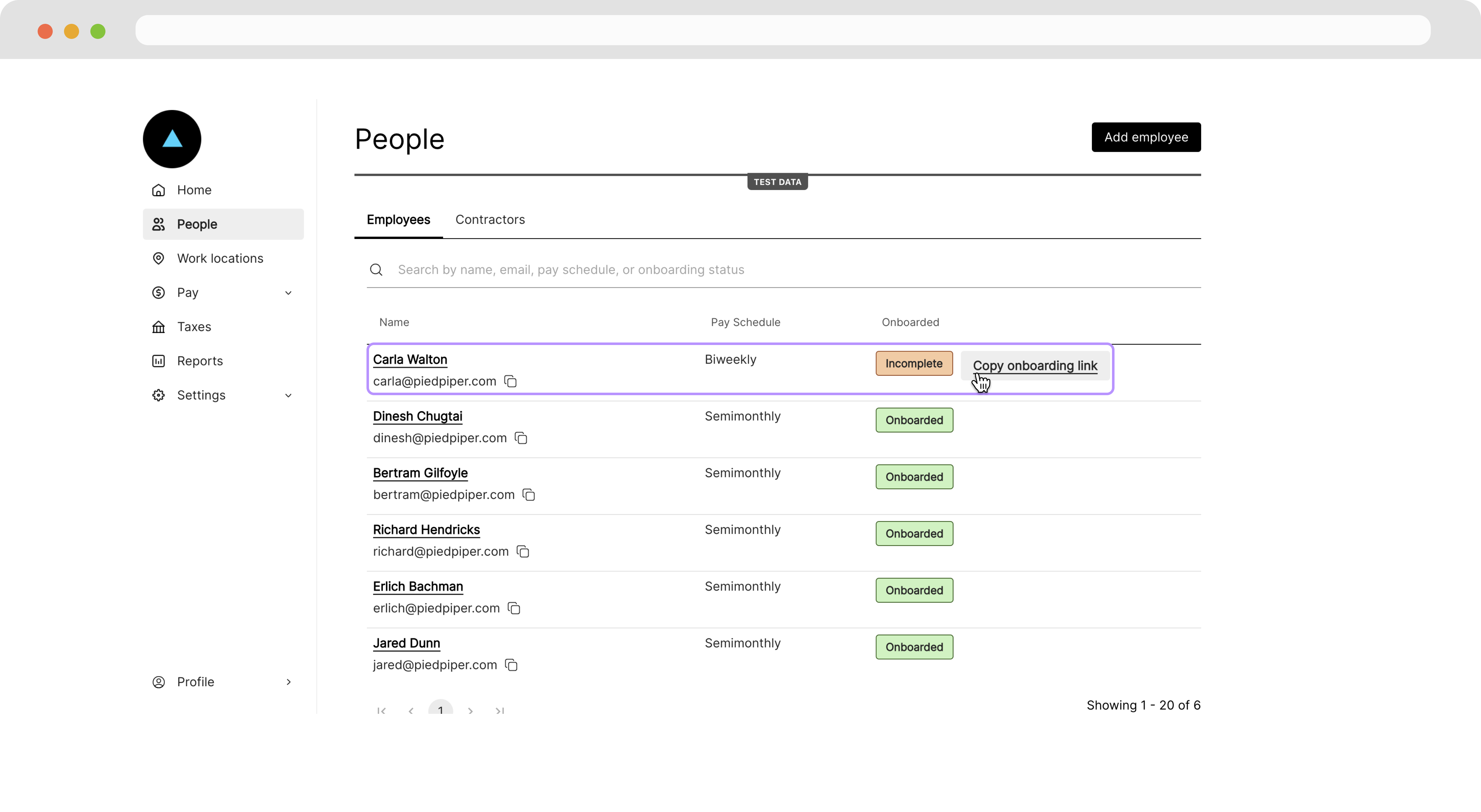Copy Richard Hendricks' email with the icon
This screenshot has height=812, width=1481.
click(523, 552)
